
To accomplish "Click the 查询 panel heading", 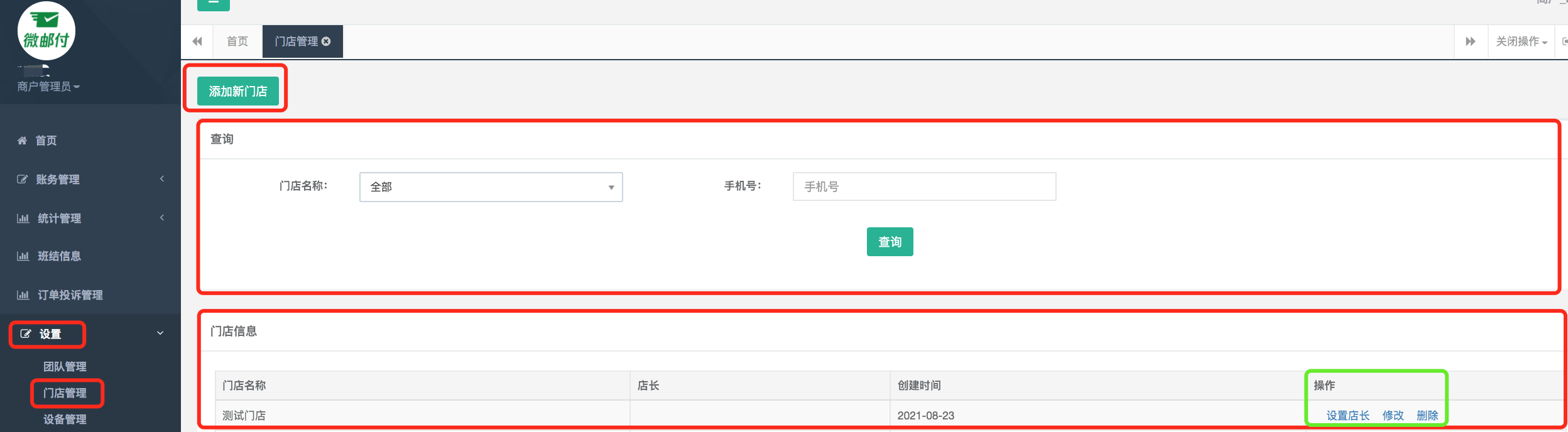I will point(222,139).
